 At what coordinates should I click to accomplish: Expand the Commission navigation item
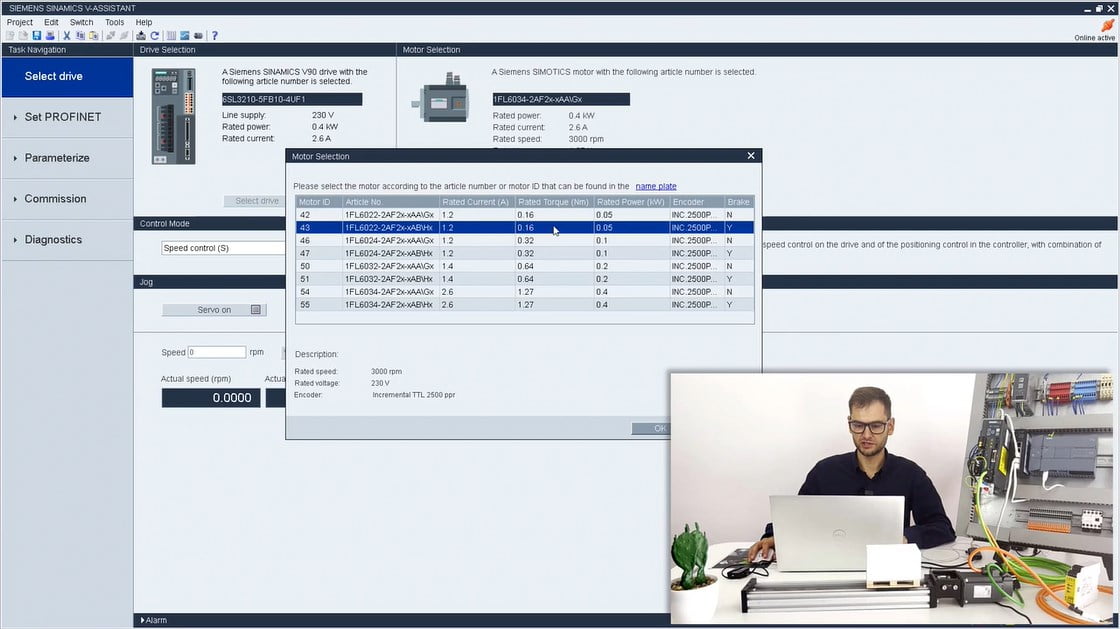click(x=67, y=198)
